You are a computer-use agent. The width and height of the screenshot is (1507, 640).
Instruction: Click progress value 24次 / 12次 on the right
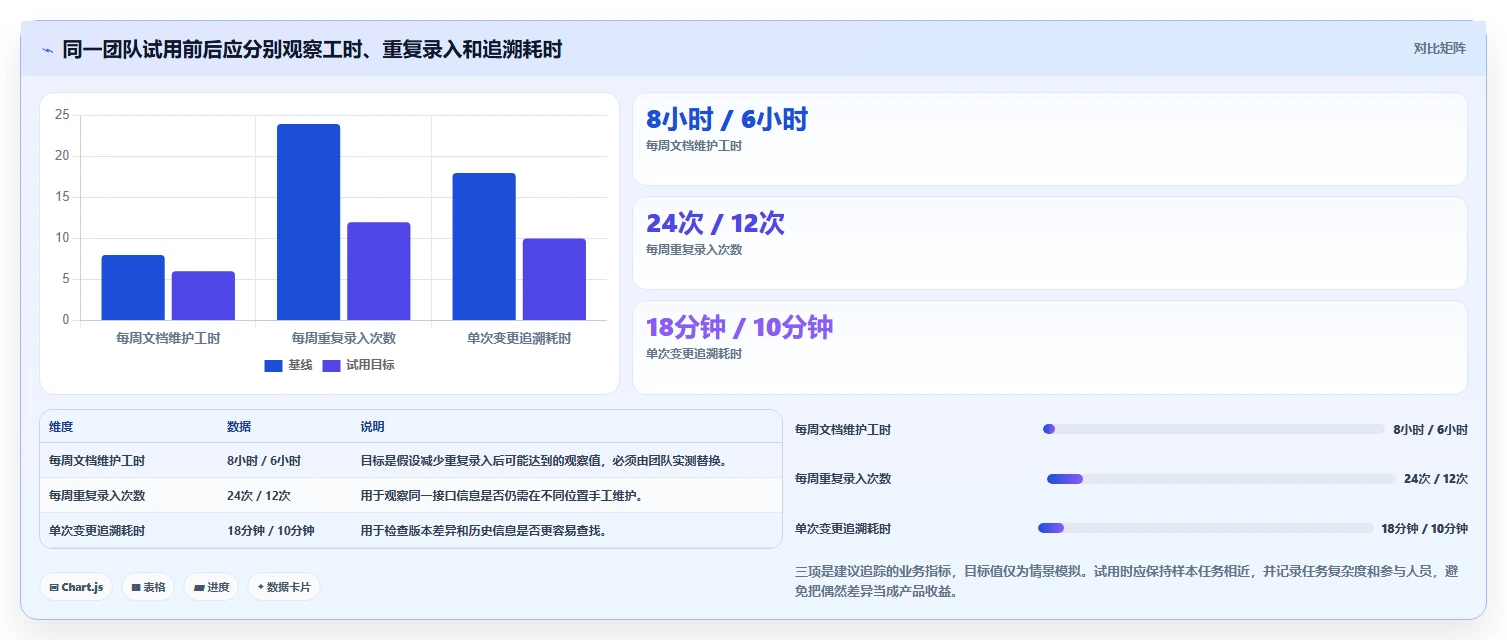click(x=1436, y=479)
